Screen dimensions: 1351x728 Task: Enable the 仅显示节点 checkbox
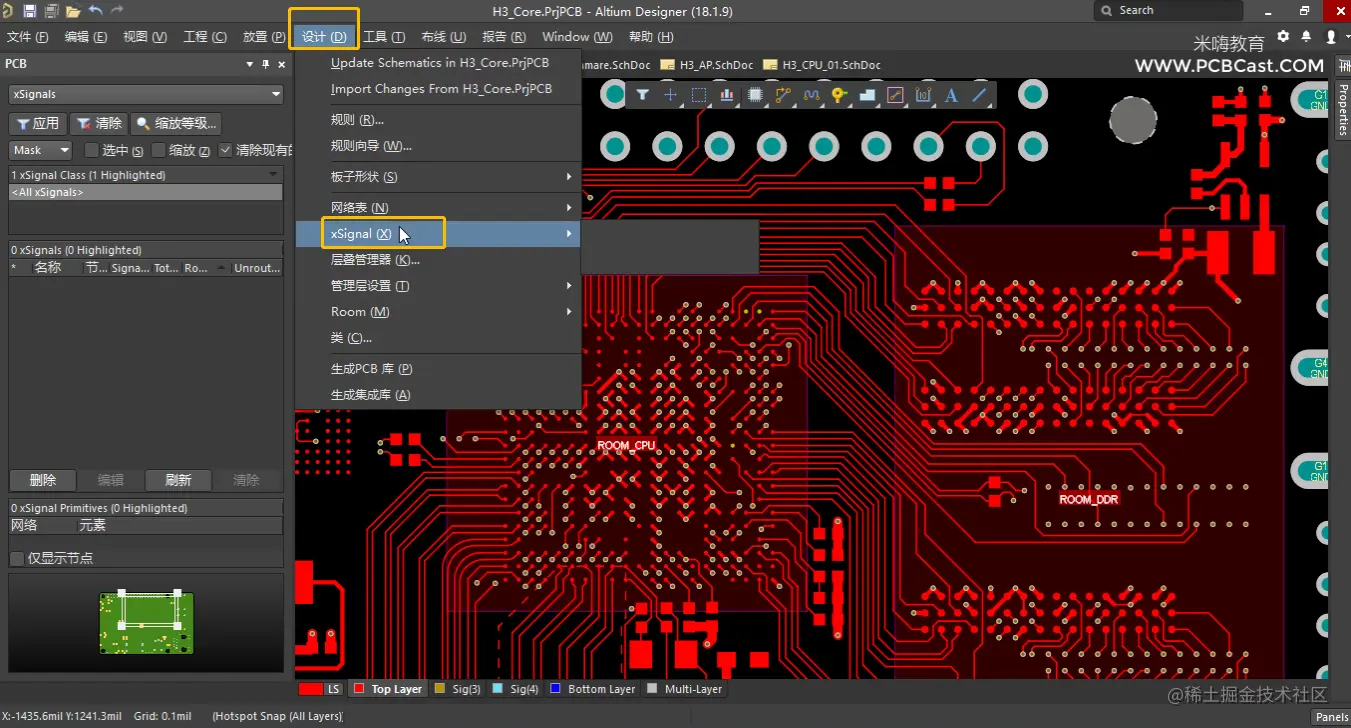tap(17, 558)
